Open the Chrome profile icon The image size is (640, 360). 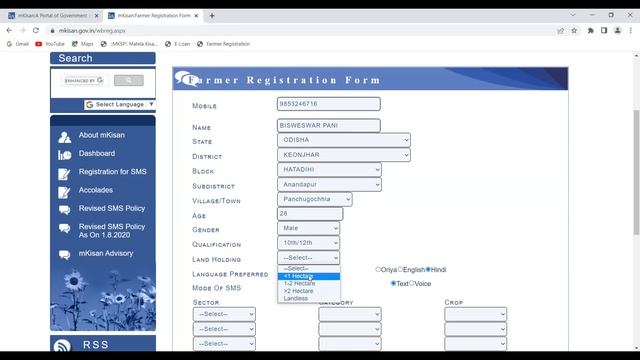[x=618, y=31]
